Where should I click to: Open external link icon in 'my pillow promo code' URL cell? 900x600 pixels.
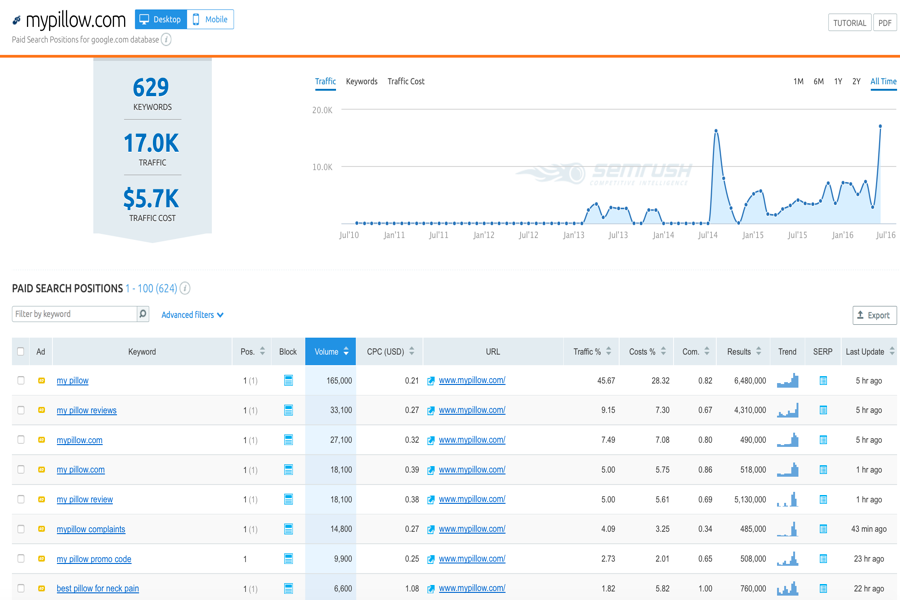[430, 559]
